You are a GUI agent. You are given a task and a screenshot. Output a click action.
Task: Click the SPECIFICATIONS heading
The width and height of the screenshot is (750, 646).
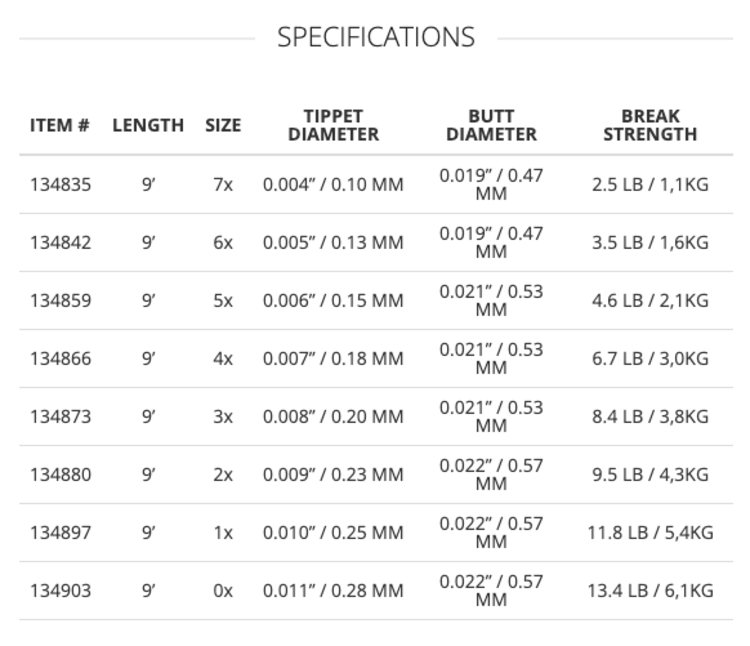click(375, 38)
